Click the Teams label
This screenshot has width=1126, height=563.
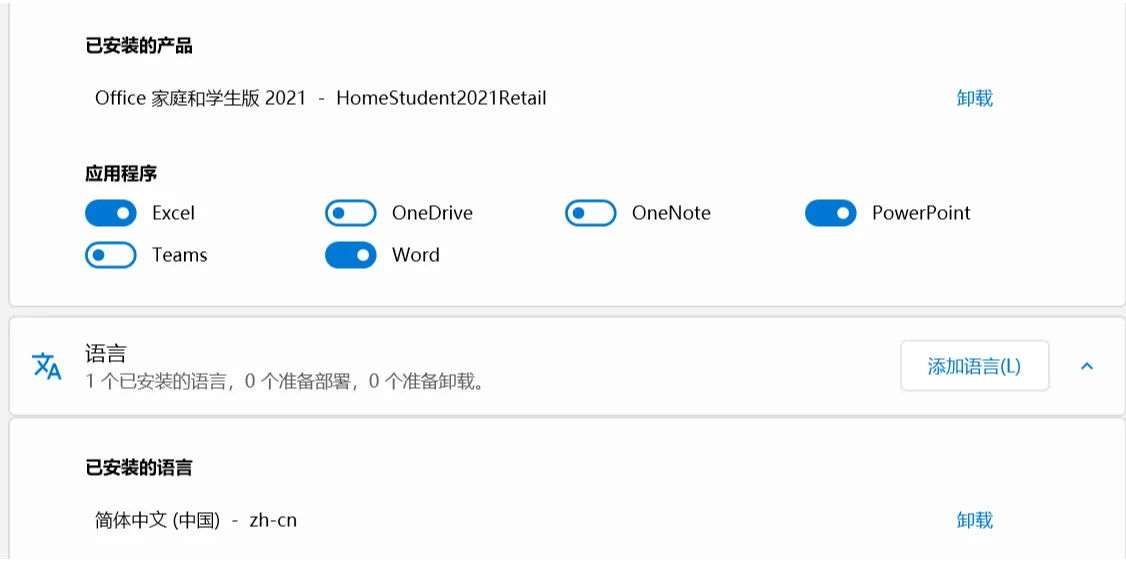point(180,255)
